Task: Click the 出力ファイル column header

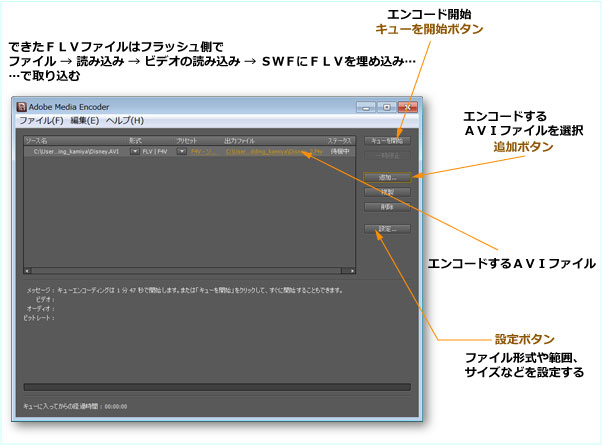Action: coord(237,141)
